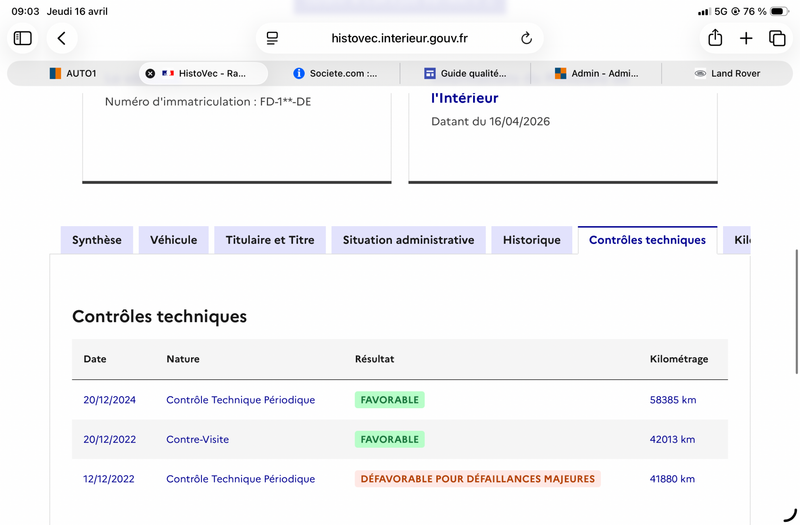
Task: Click the page vertical scrollbar
Action: point(796,312)
